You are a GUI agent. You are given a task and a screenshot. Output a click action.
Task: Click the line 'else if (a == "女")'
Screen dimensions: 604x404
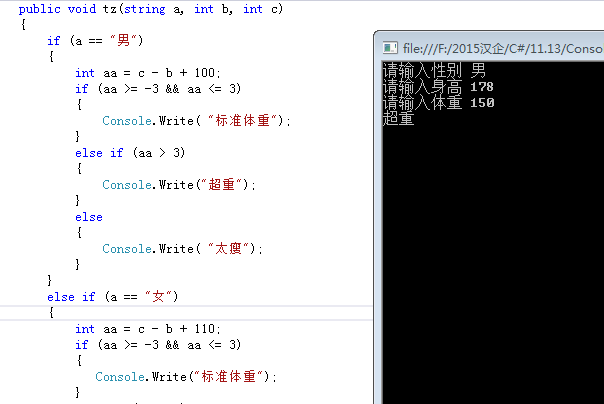click(x=113, y=297)
